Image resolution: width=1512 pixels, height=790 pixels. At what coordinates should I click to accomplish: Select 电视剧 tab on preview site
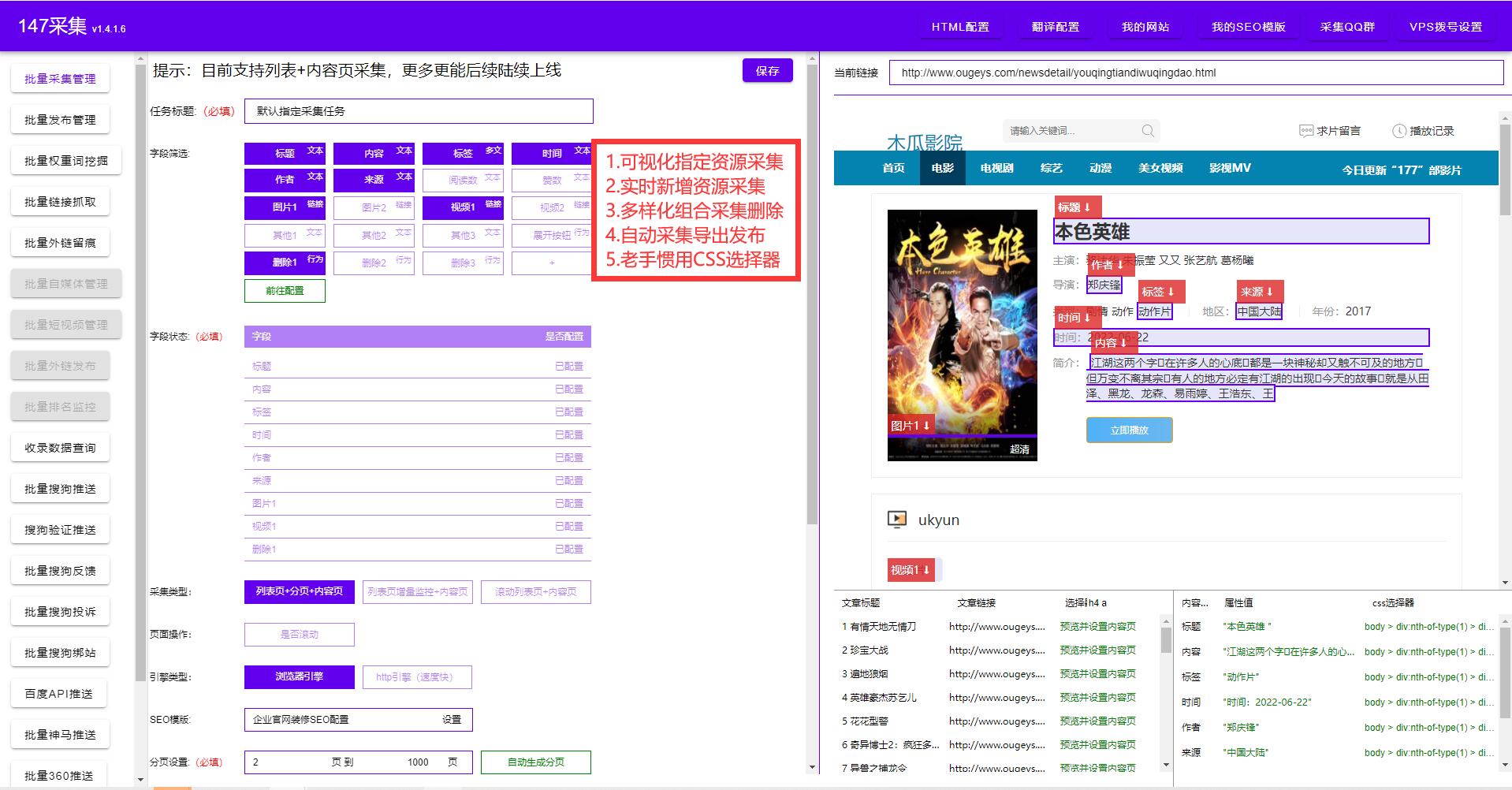click(x=996, y=168)
